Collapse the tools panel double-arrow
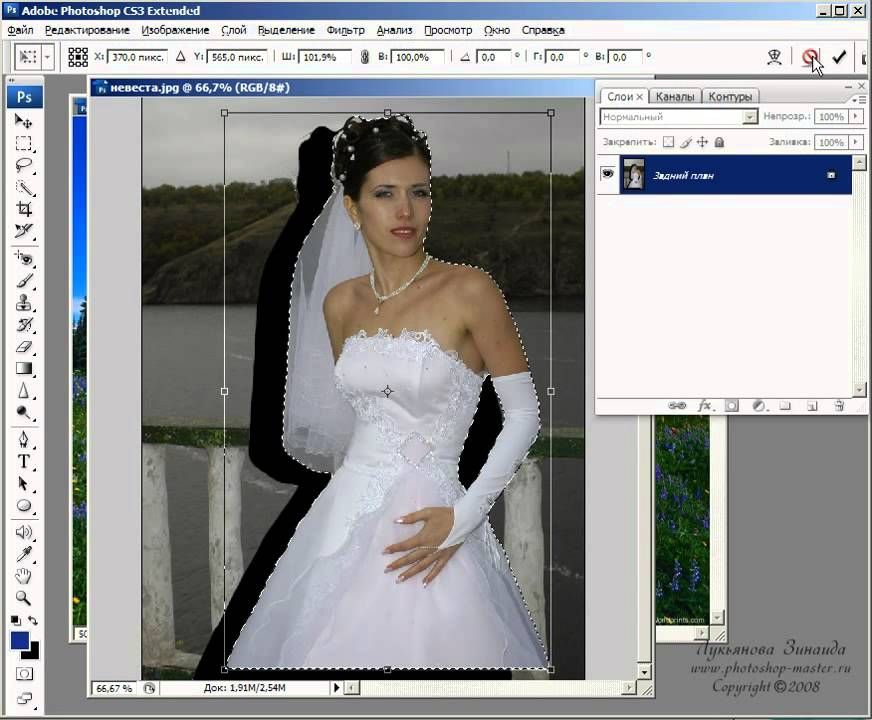 (x=11, y=81)
